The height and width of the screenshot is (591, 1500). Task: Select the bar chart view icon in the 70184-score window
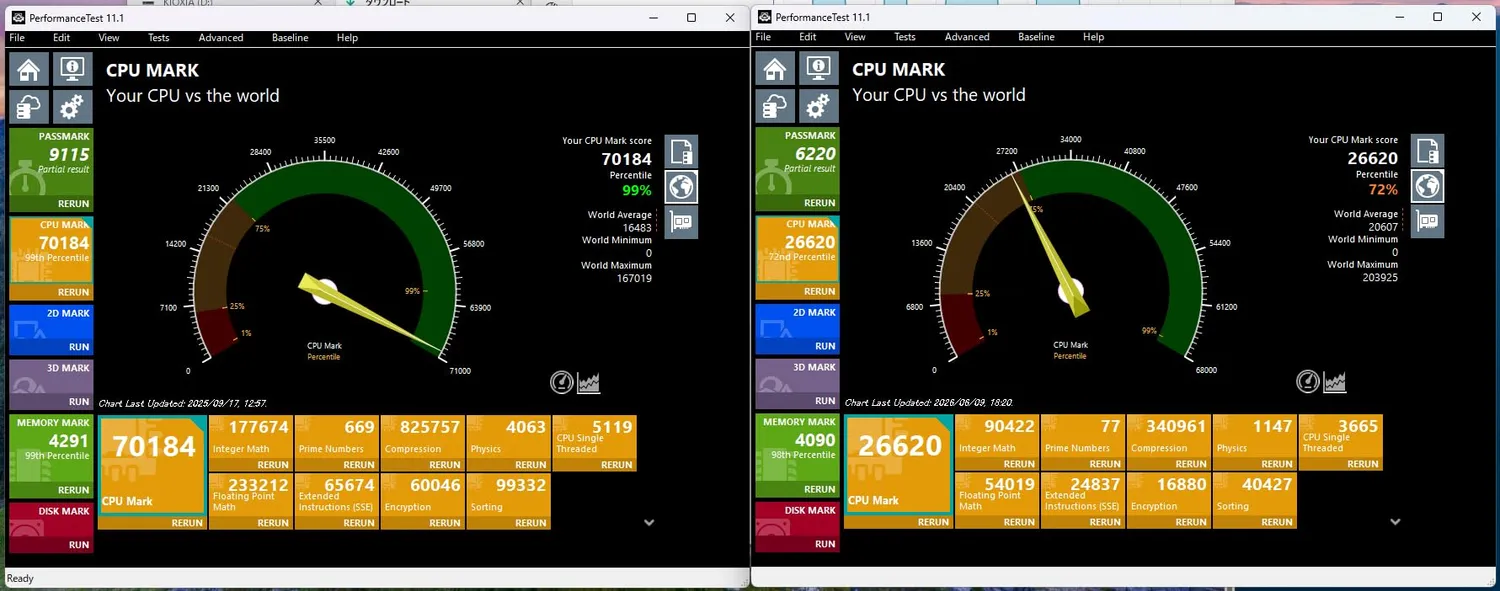coord(589,382)
